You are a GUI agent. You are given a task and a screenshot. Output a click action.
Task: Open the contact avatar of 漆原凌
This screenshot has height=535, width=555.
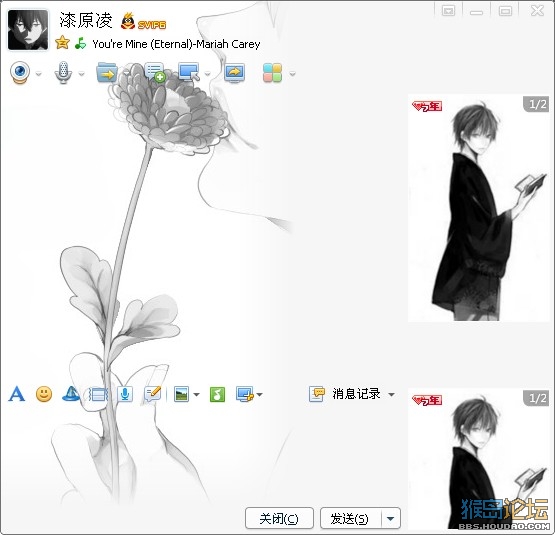28,30
